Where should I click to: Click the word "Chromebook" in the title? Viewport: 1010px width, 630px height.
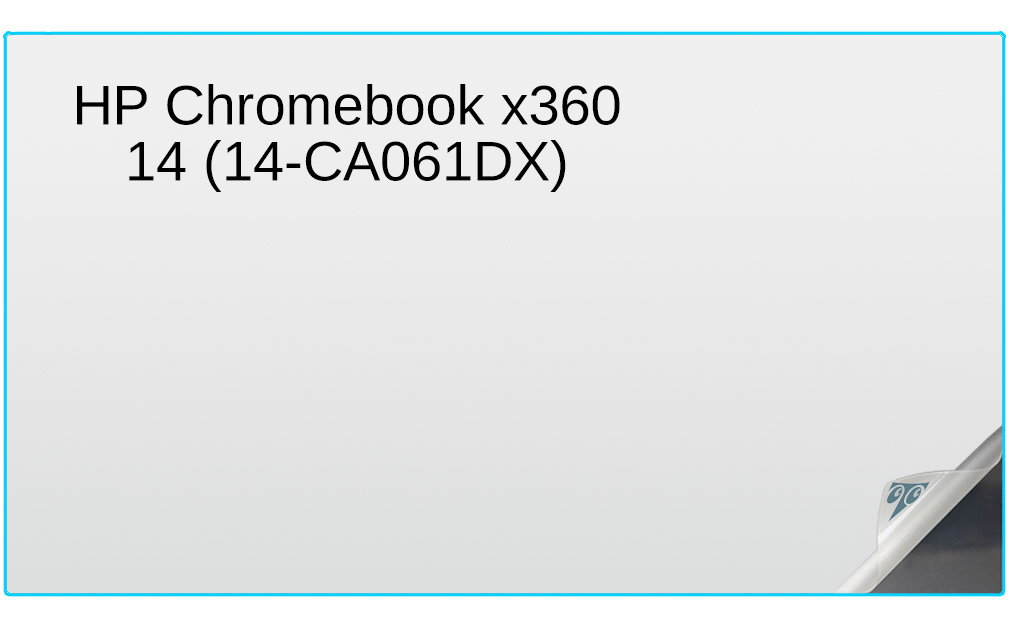pyautogui.click(x=325, y=106)
